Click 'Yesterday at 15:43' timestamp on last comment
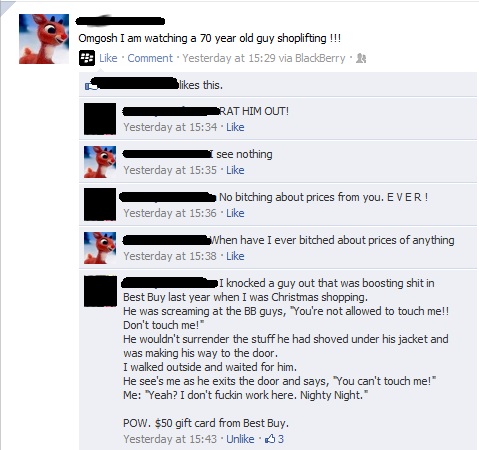The image size is (479, 450). click(170, 439)
